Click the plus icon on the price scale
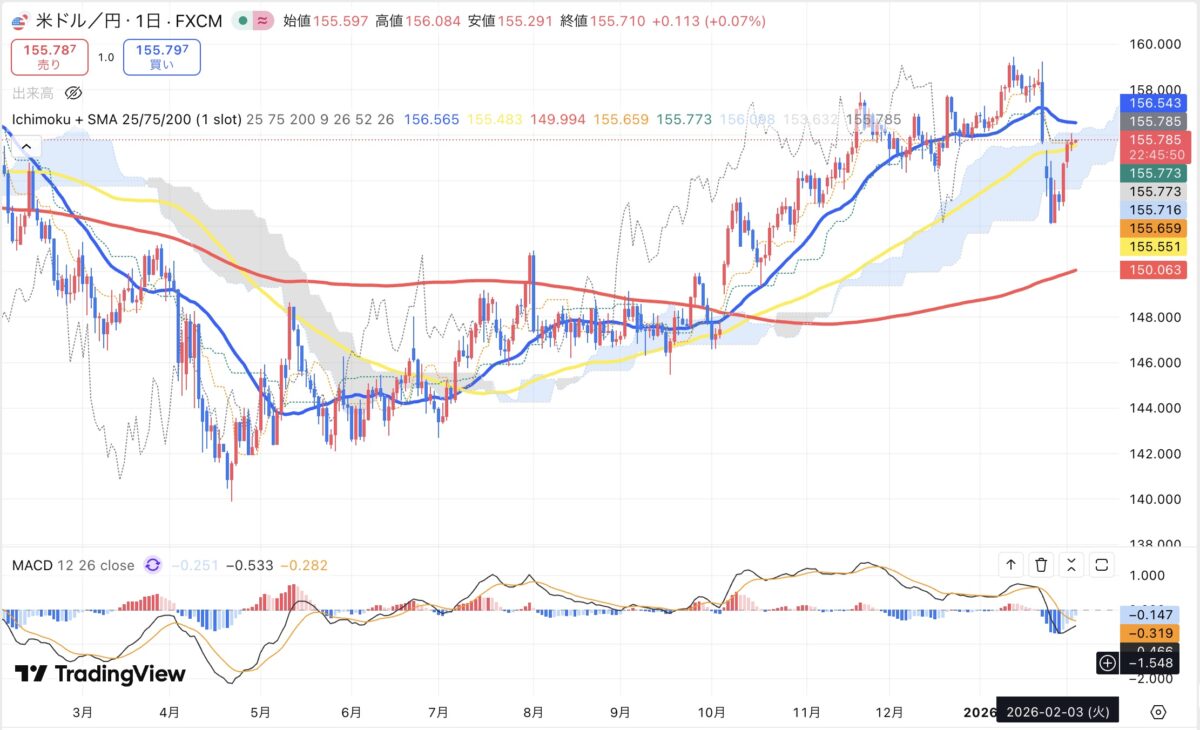This screenshot has width=1200, height=730. (1107, 662)
